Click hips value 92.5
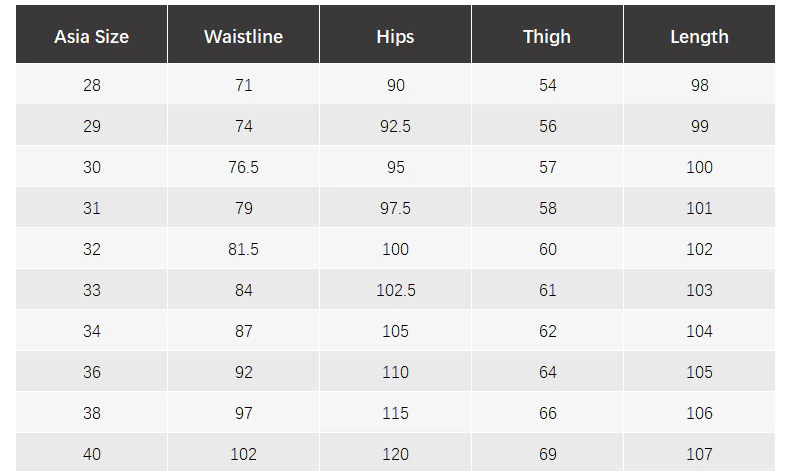Screen dimensions: 790x471 click(x=396, y=126)
